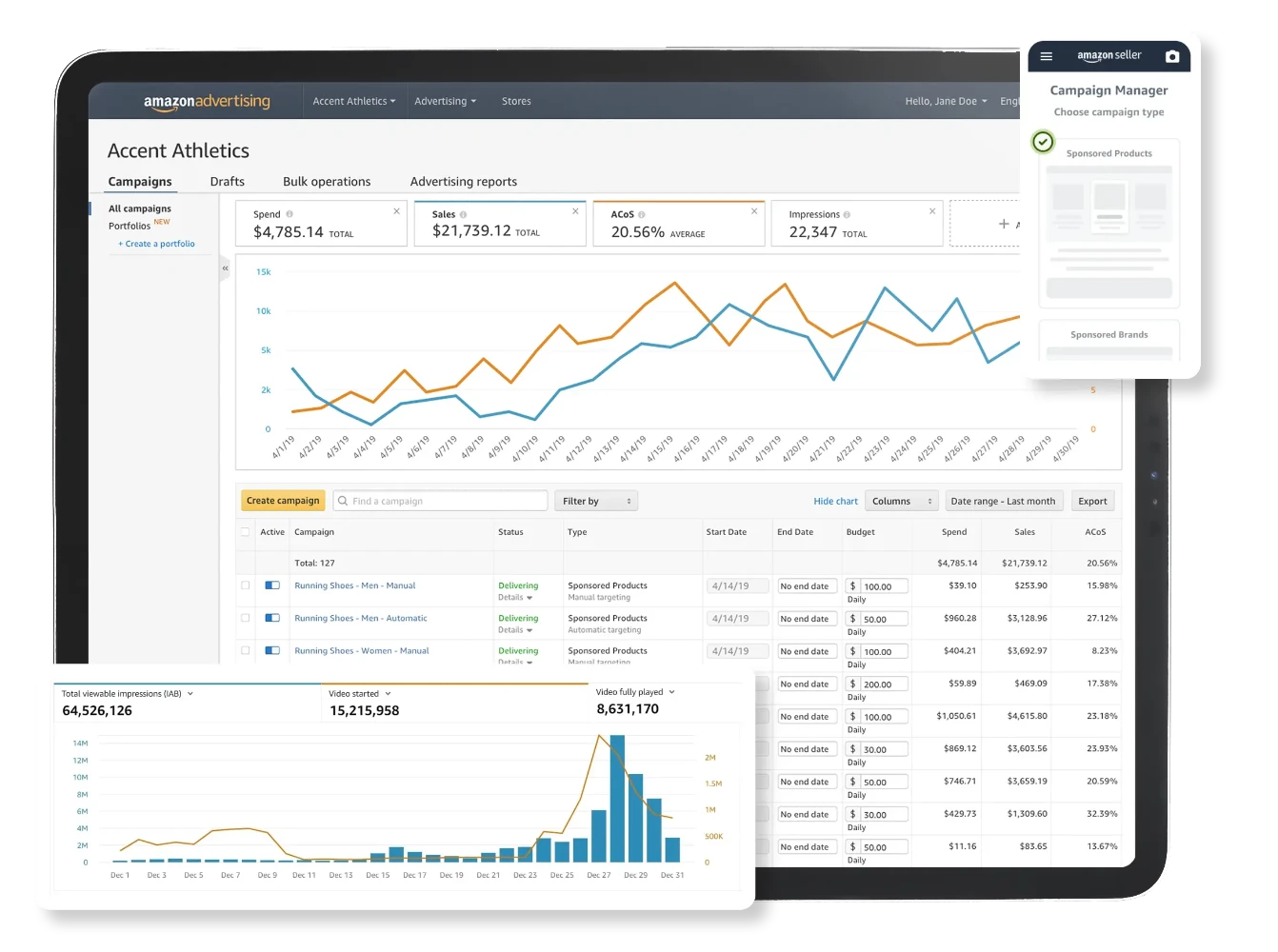Expand Details under Running Shoes Men Manual status
This screenshot has height=952, width=1278.
(515, 598)
